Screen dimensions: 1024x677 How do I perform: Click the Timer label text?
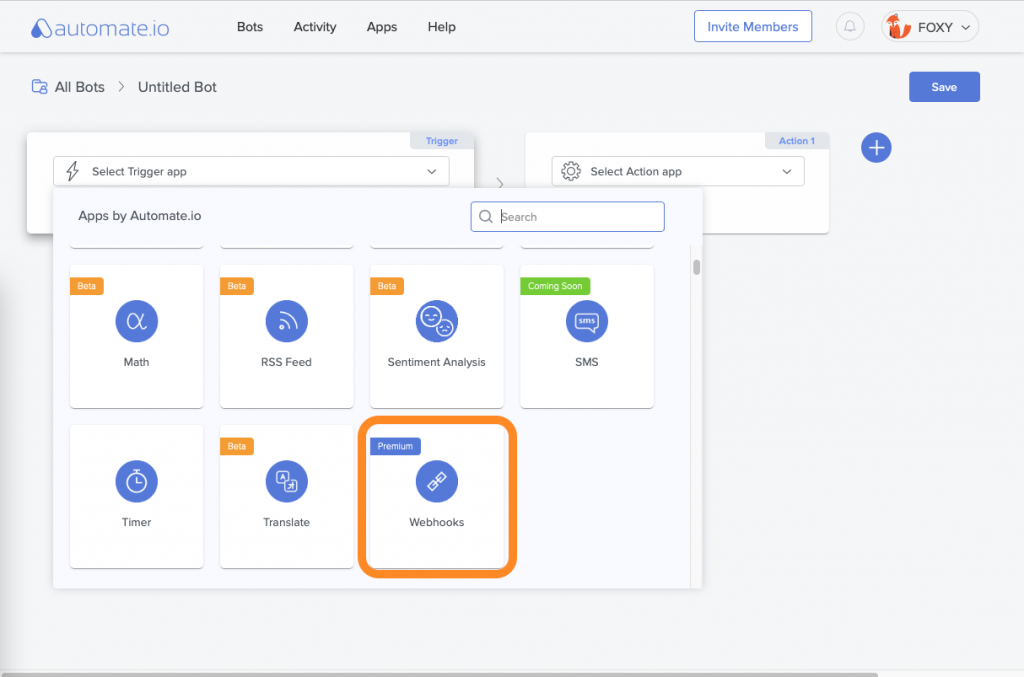[136, 522]
